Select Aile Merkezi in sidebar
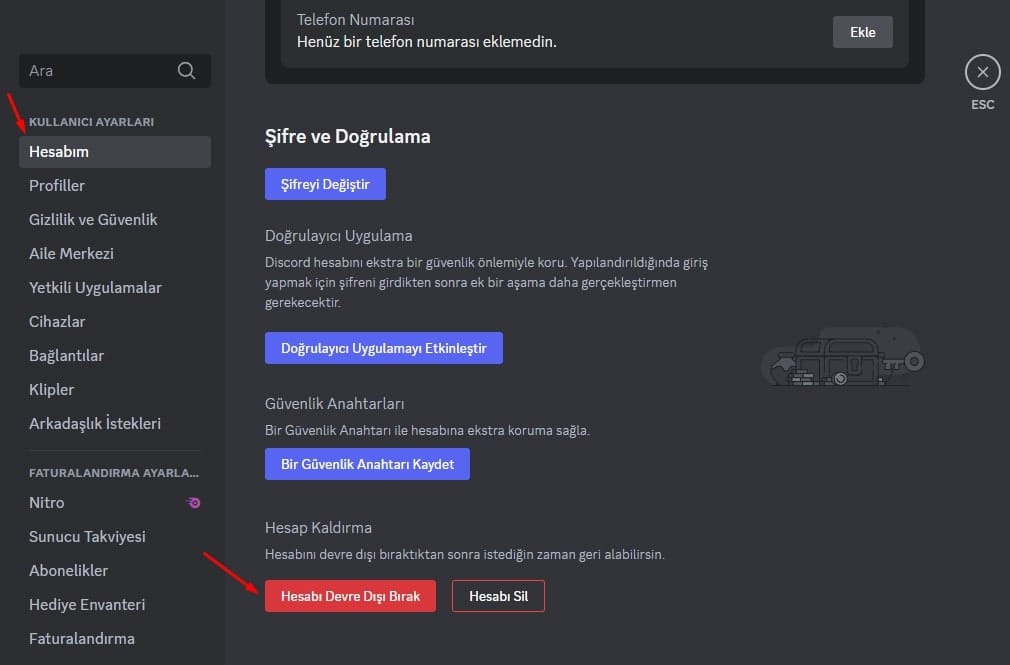1010x665 pixels. coord(71,254)
